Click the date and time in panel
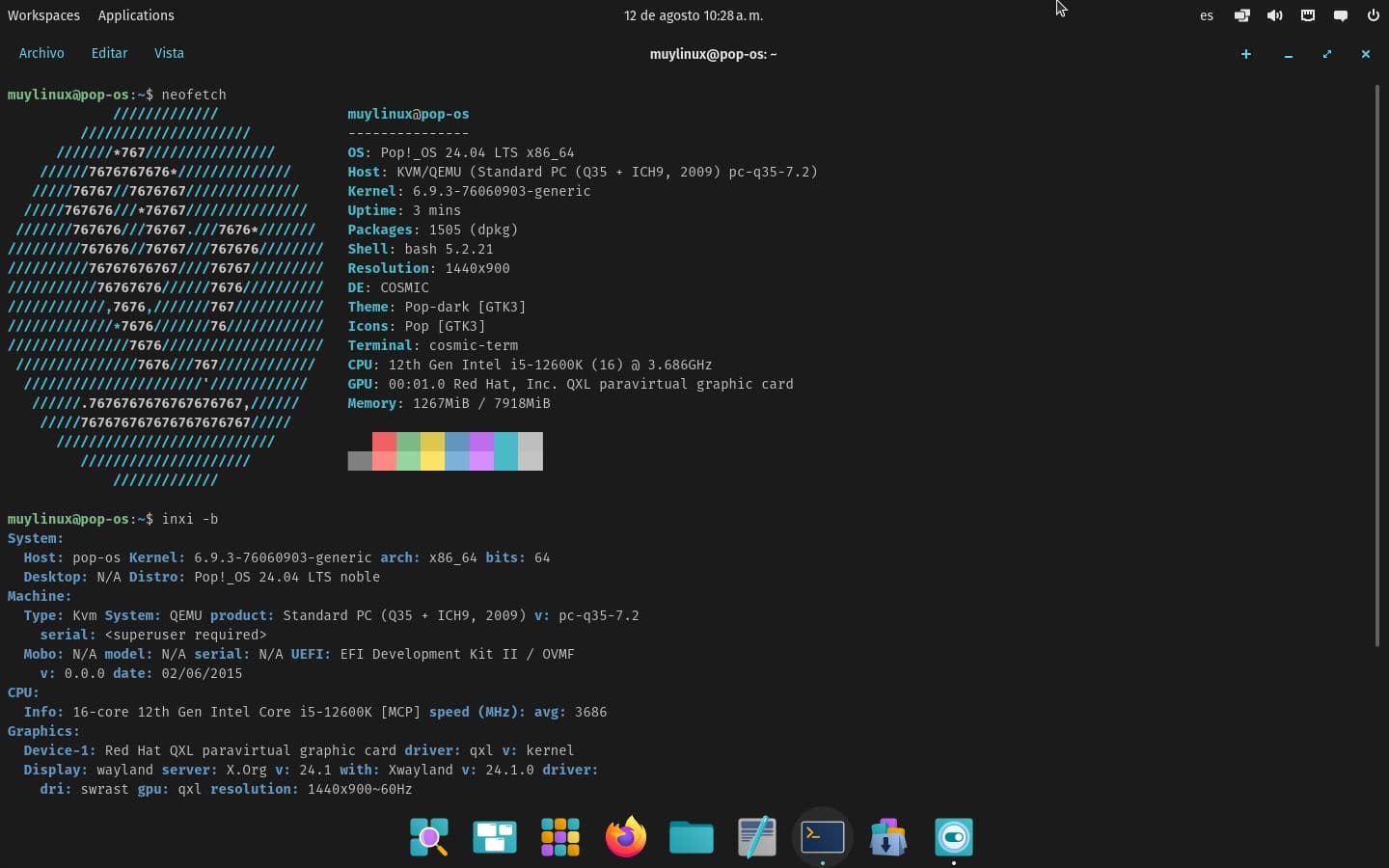This screenshot has width=1389, height=868. [694, 15]
